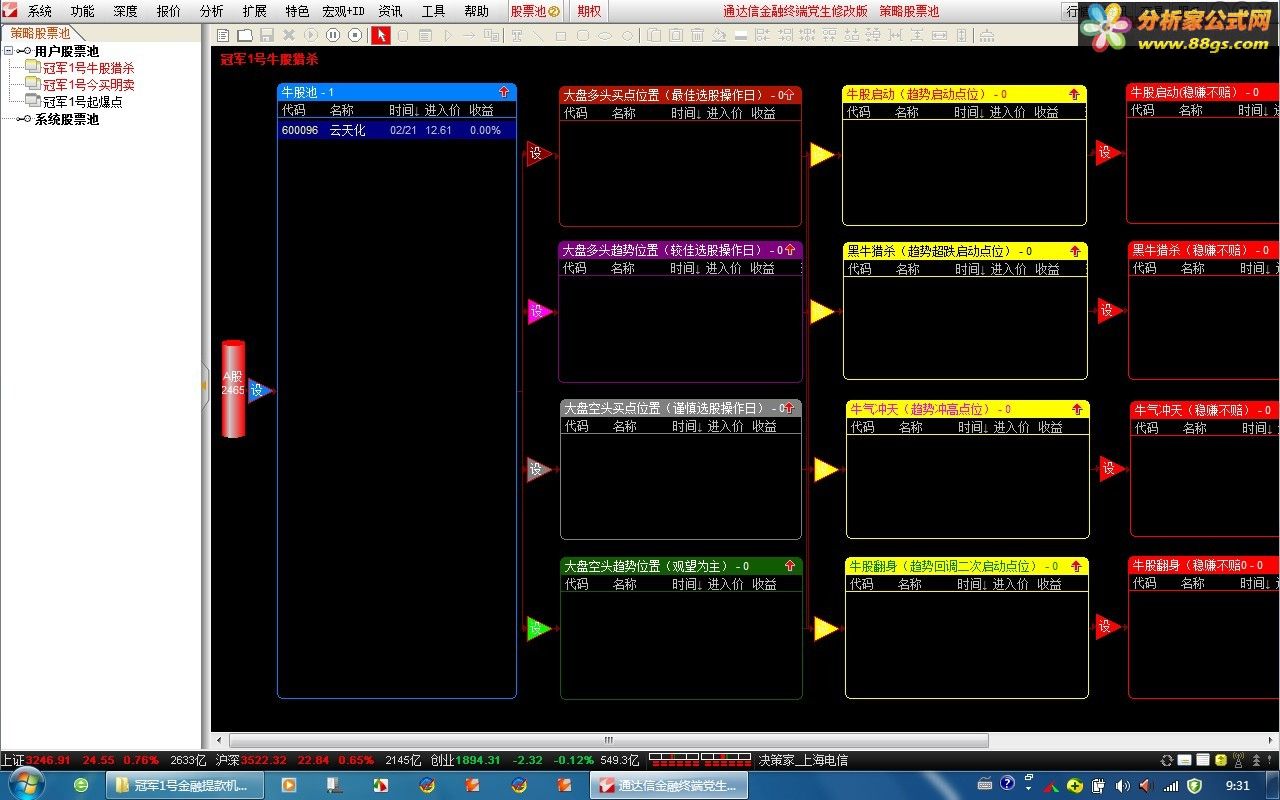Viewport: 1280px width, 800px height.
Task: Click the new strategy document icon
Action: (222, 35)
